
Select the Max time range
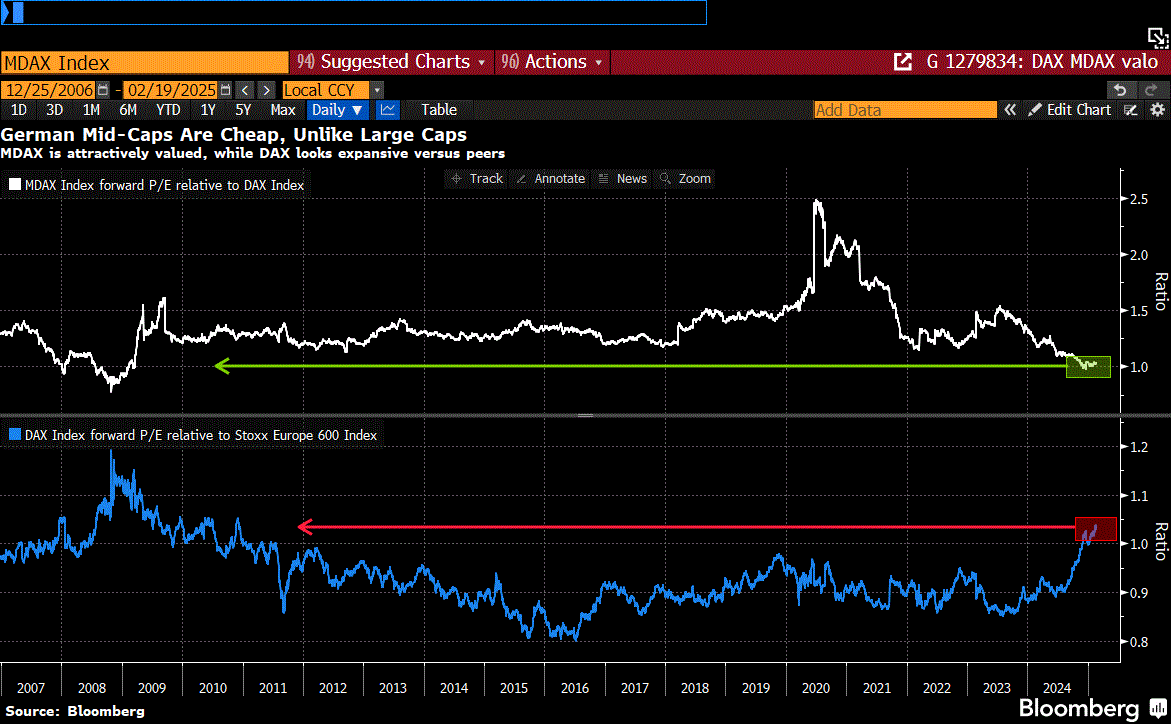click(283, 110)
